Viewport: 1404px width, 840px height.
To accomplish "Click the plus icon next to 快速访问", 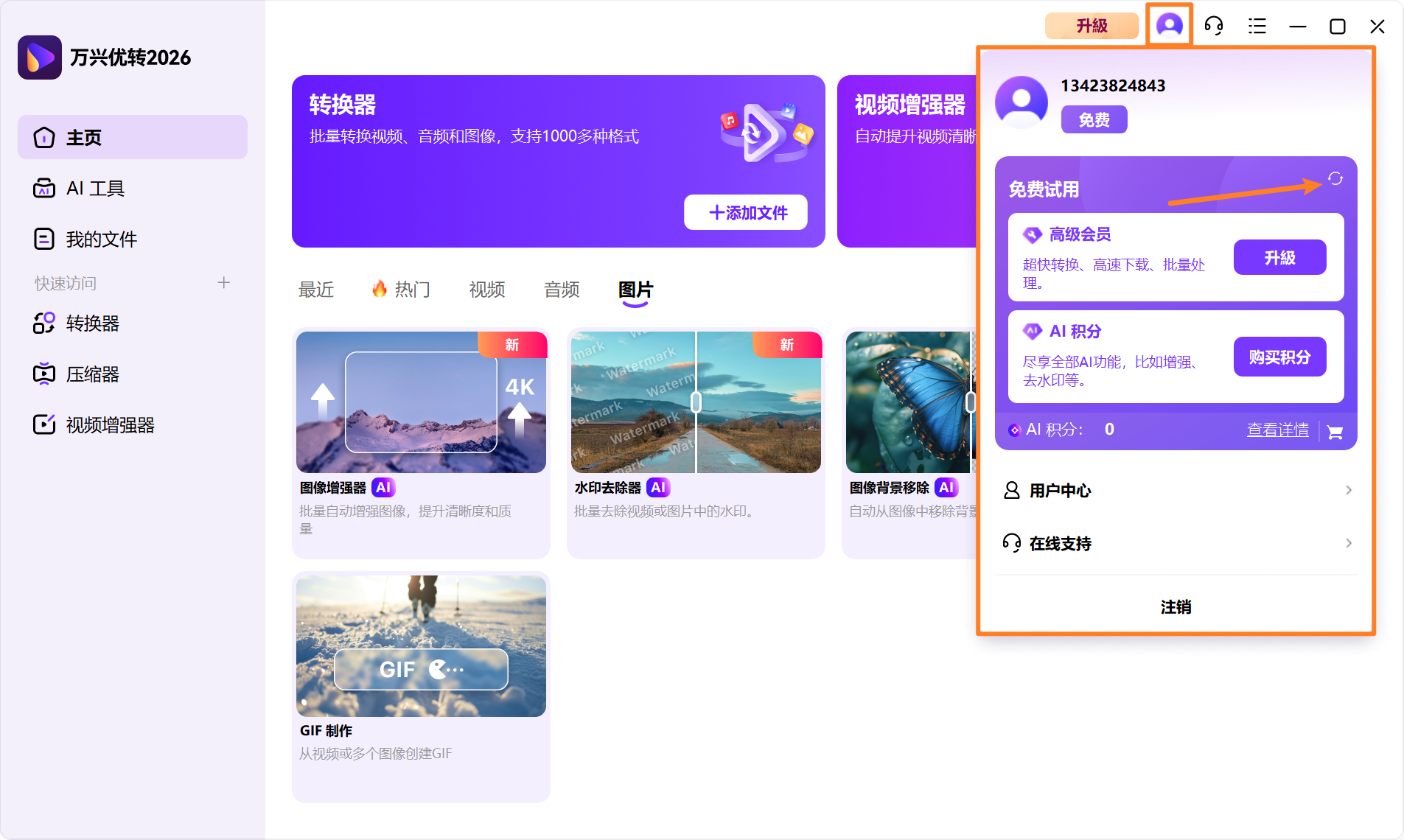I will 223,282.
